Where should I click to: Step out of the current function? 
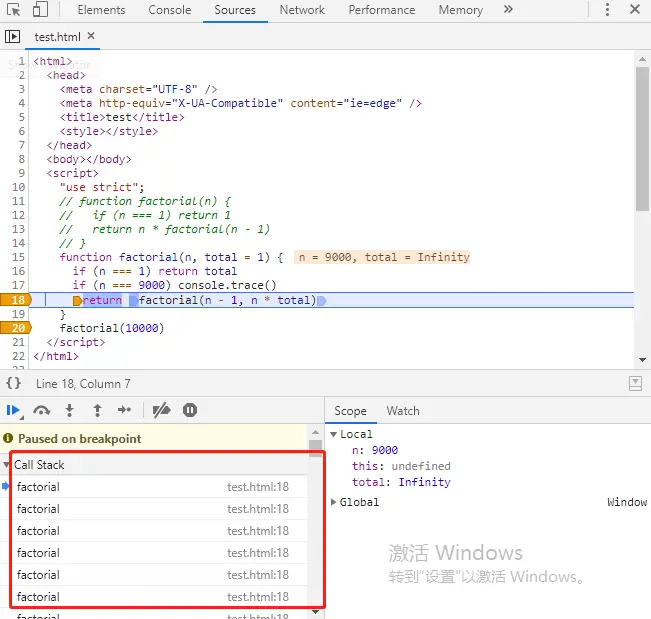97,411
